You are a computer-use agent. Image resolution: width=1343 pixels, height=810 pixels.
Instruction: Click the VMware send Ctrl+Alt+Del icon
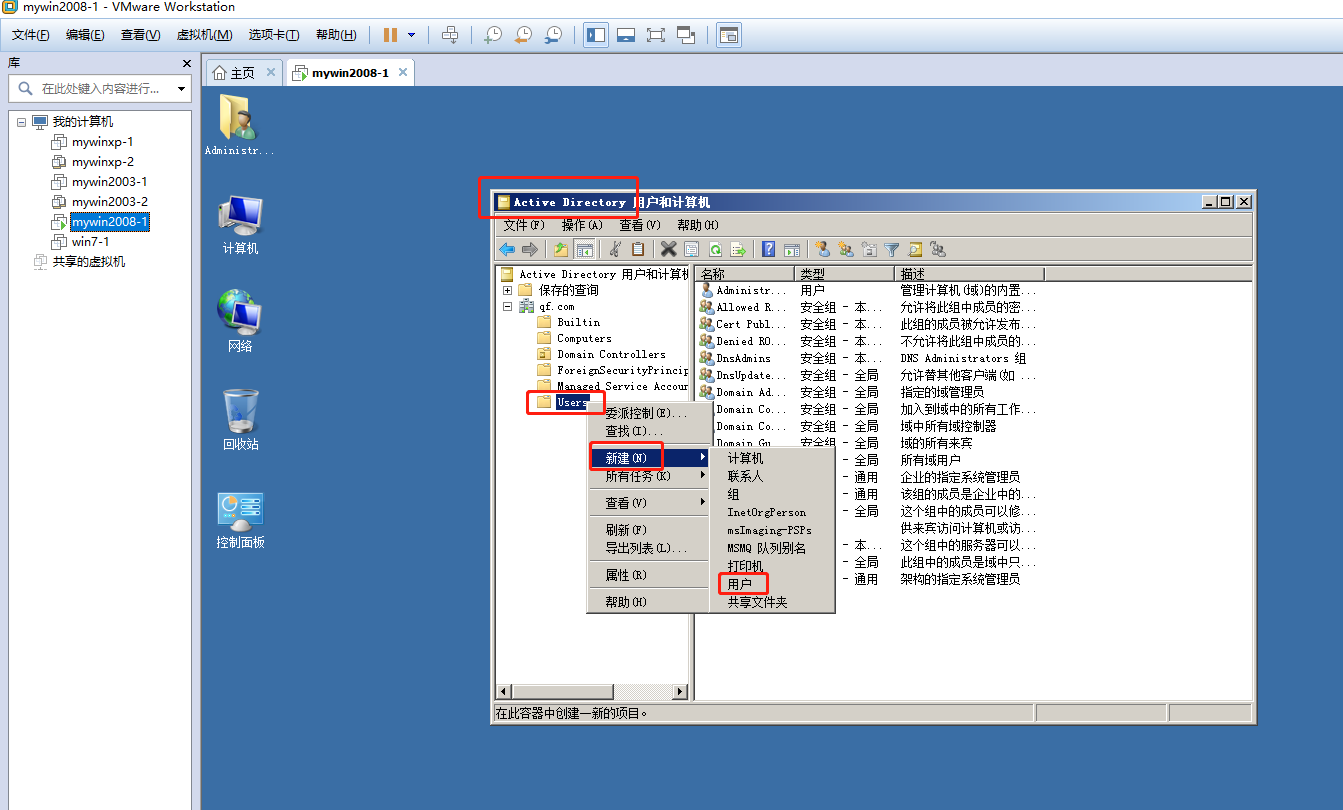450,34
